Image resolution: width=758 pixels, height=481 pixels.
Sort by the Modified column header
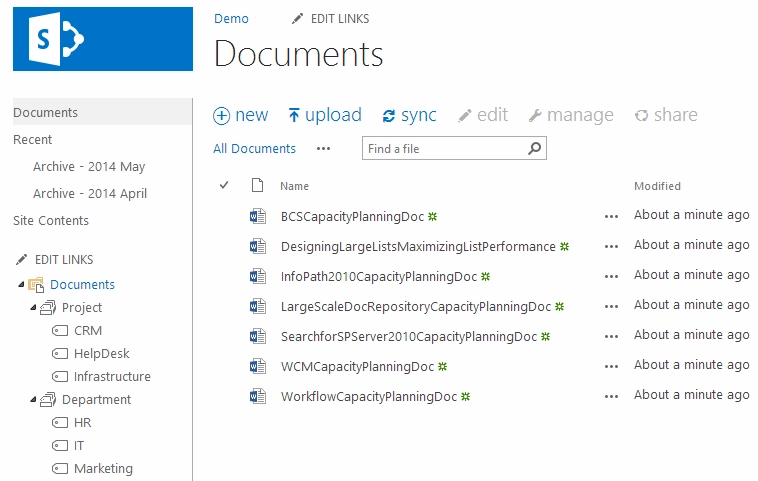click(x=657, y=186)
